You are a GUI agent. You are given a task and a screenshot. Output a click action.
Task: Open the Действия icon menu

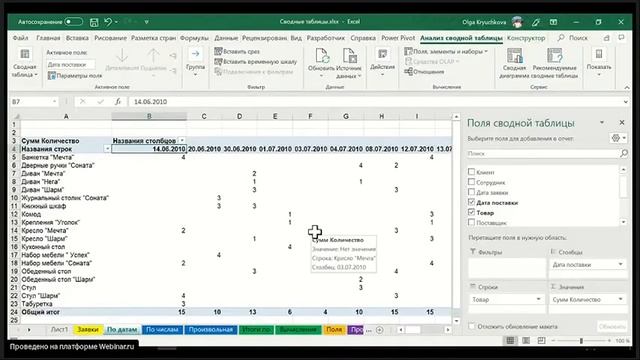(382, 54)
